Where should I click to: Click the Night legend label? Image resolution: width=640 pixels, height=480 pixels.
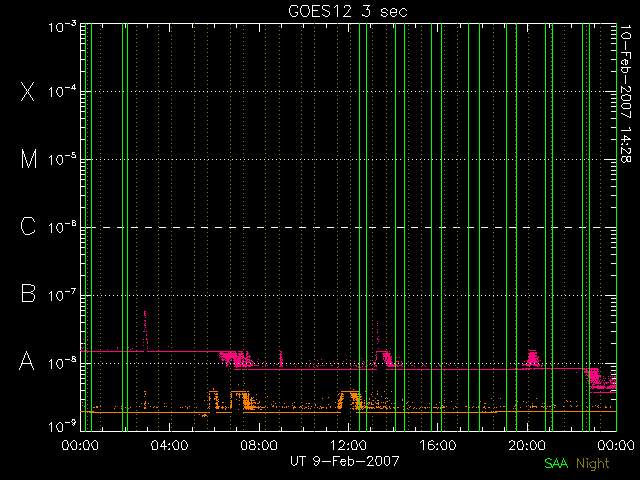point(593,464)
